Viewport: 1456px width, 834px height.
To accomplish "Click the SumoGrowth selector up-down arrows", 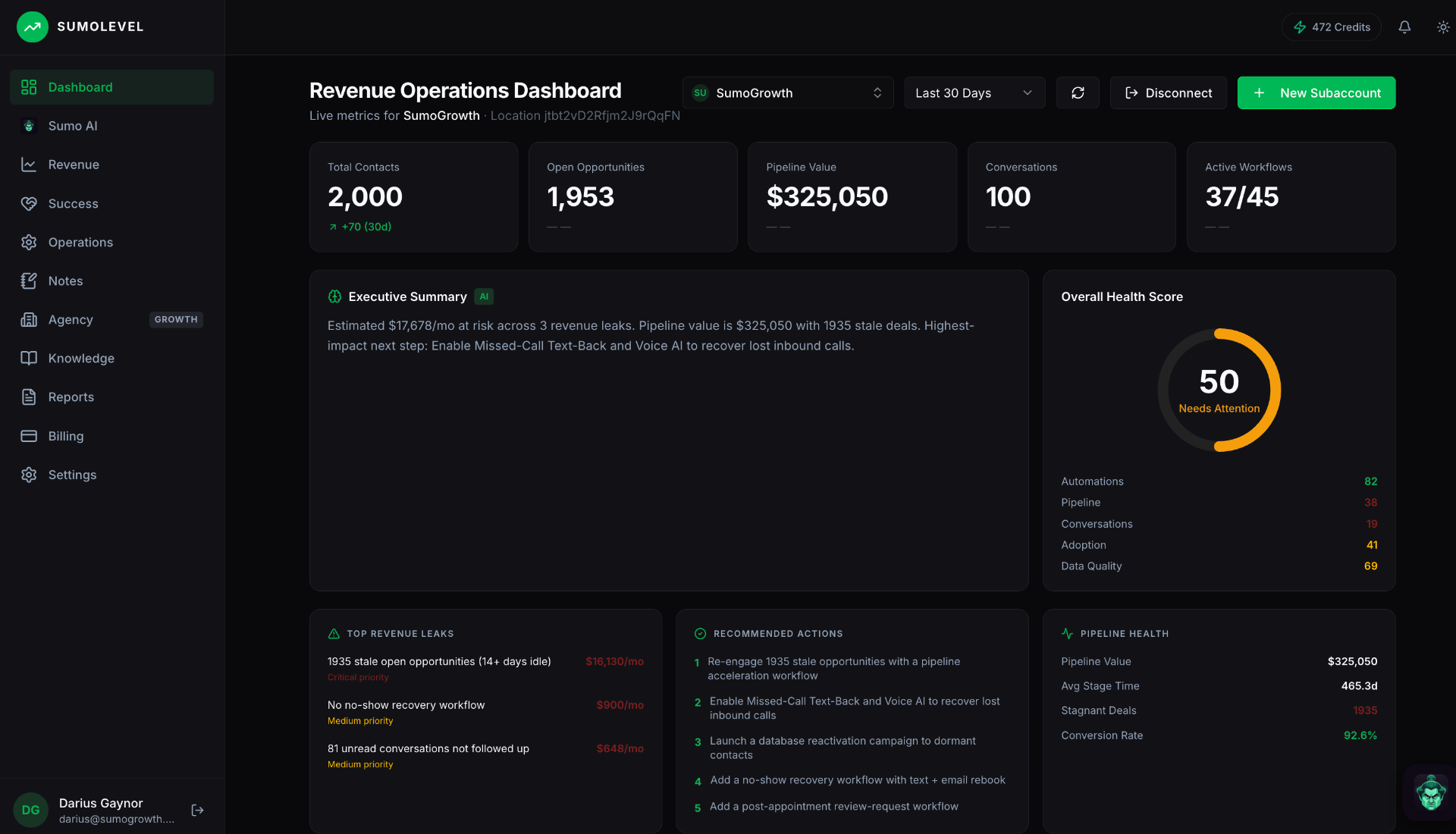I will [877, 92].
